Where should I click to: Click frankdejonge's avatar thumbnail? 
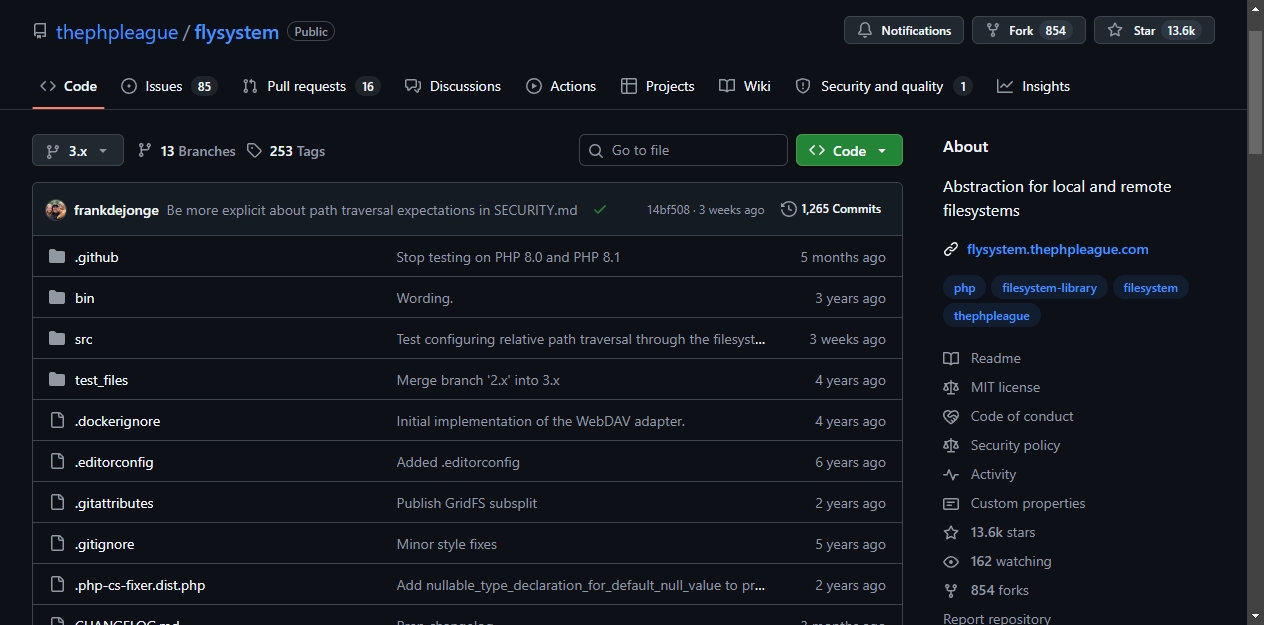[56, 210]
